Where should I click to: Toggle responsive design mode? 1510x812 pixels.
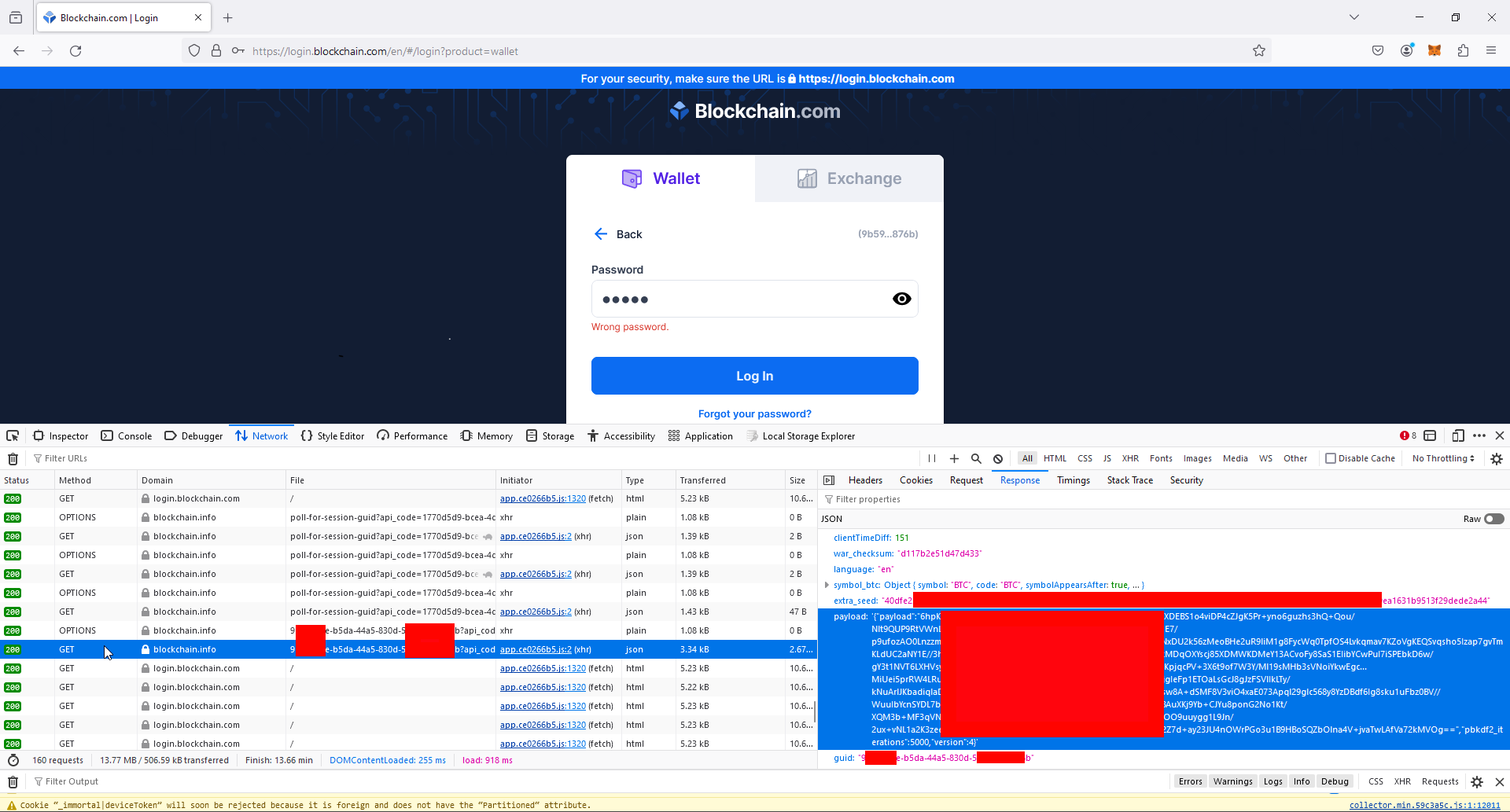click(1460, 435)
